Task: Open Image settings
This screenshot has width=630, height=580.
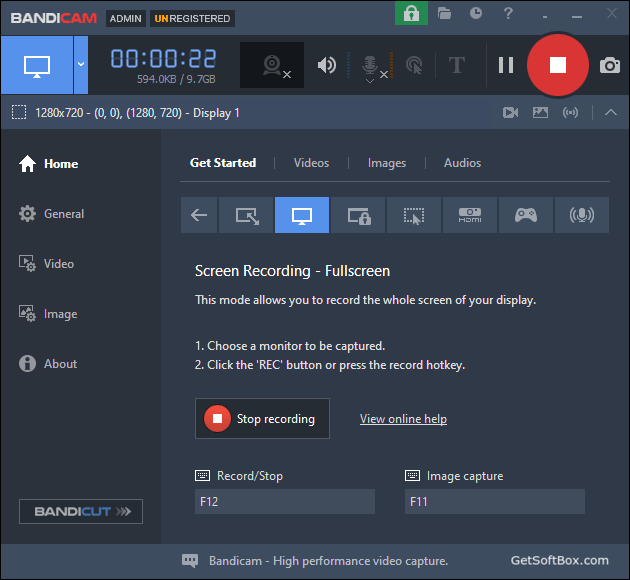Action: point(48,314)
